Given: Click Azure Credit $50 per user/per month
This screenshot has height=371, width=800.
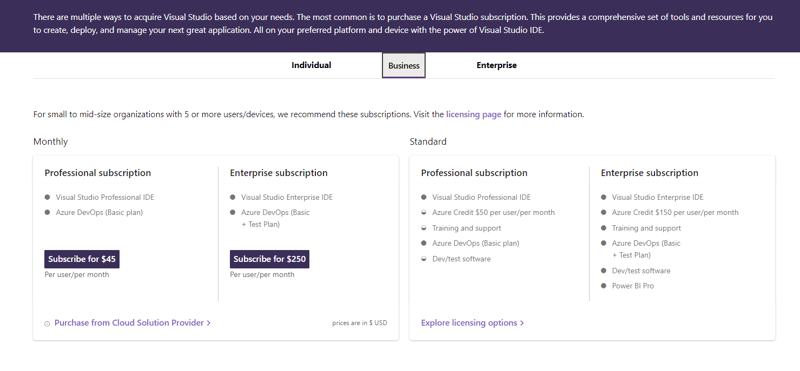Looking at the screenshot, I should 493,213.
